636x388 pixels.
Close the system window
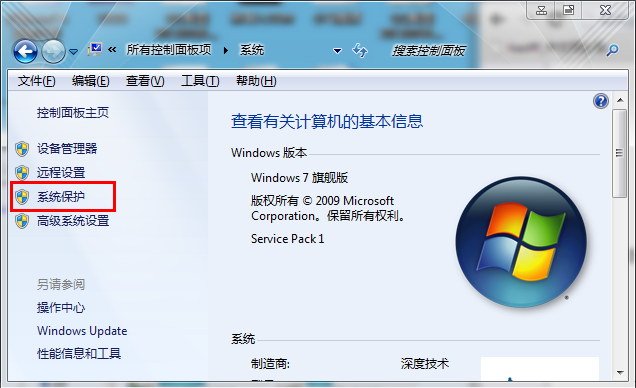tap(605, 10)
